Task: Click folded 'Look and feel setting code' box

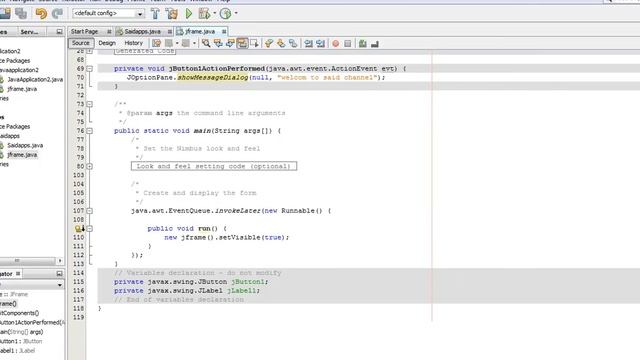Action: (214, 166)
